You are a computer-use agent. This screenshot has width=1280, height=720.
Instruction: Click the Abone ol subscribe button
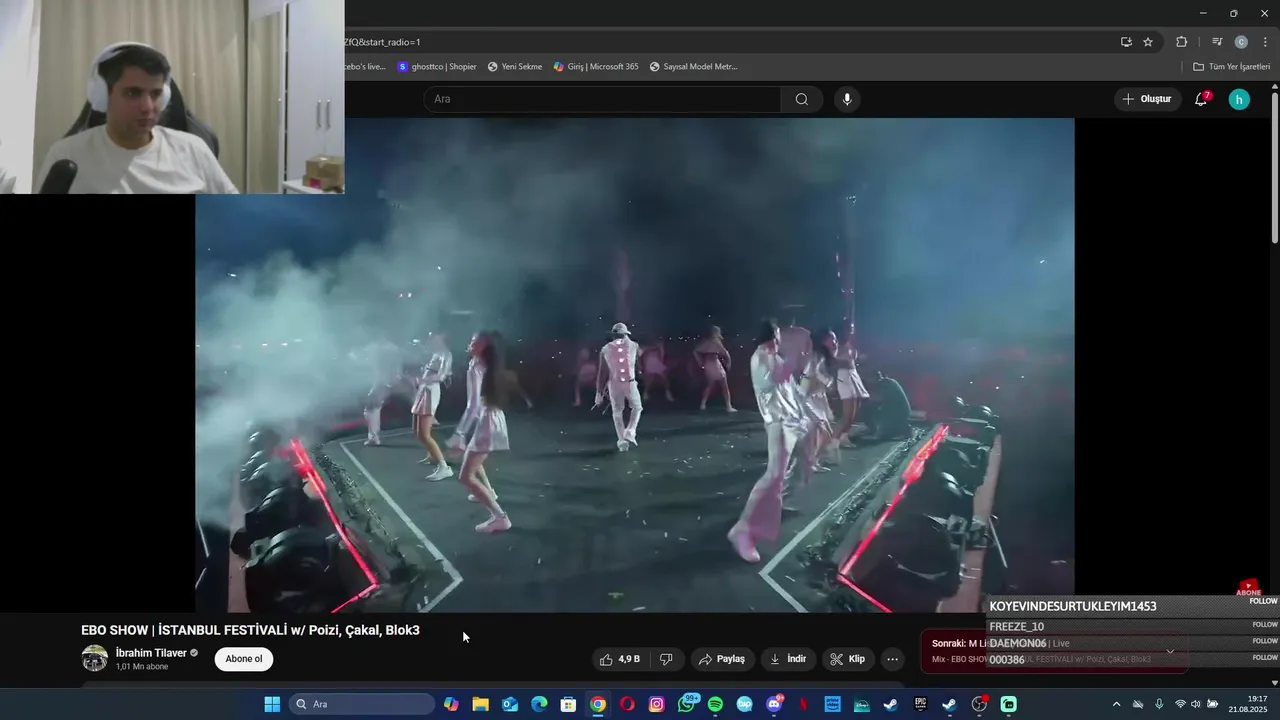click(x=244, y=659)
